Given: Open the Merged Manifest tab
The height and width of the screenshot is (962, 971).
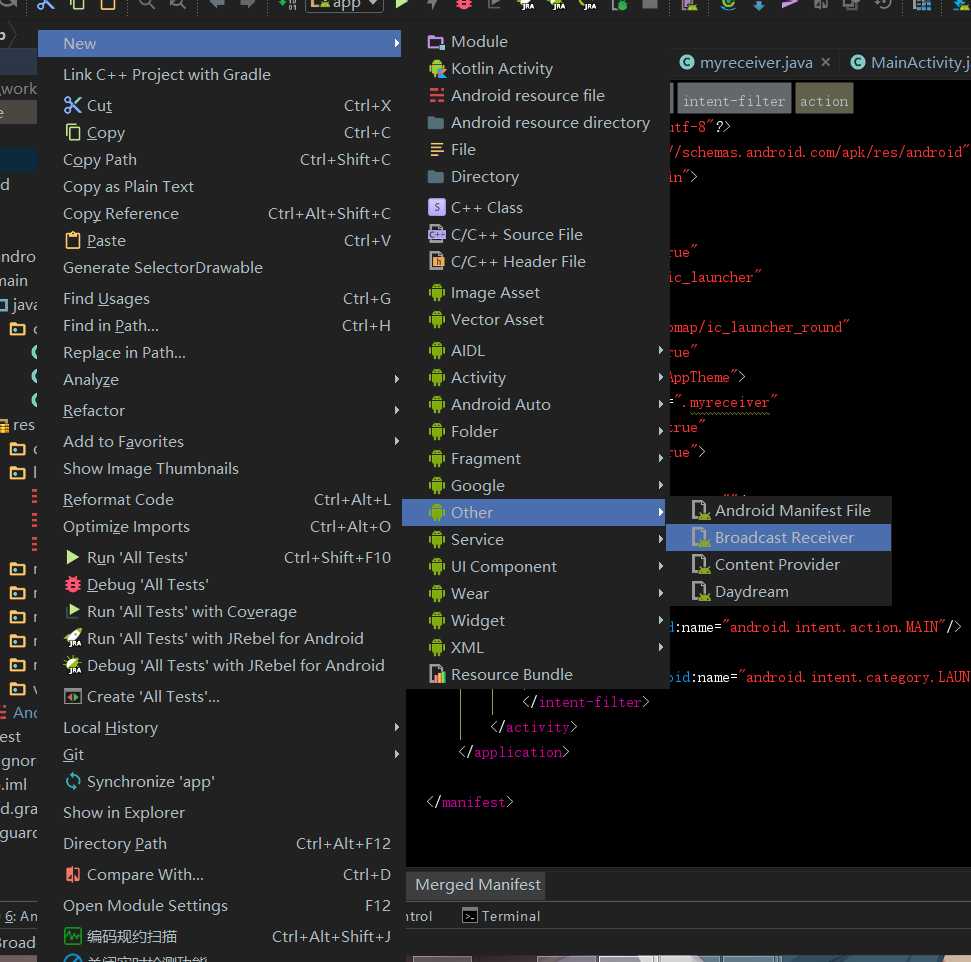Looking at the screenshot, I should tap(477, 885).
